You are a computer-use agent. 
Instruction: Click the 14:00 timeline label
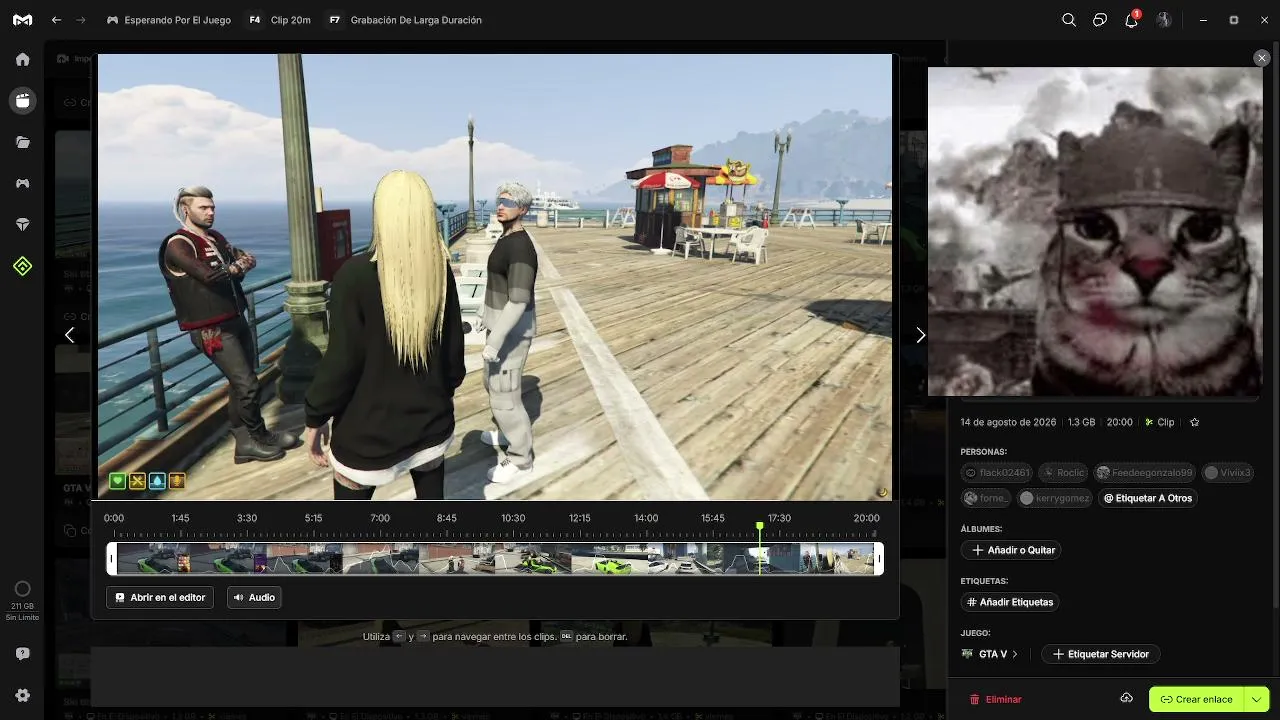point(646,518)
